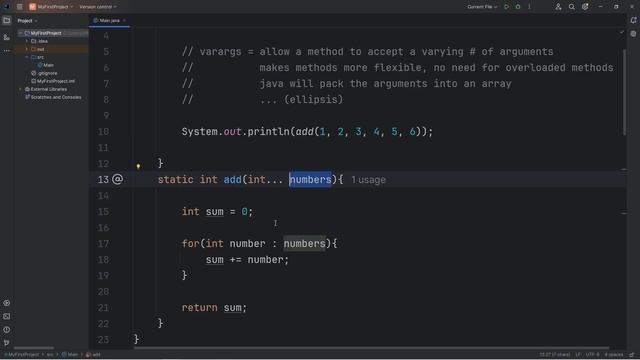
Task: Click the inspections checkmark widget in editor
Action: [622, 32]
